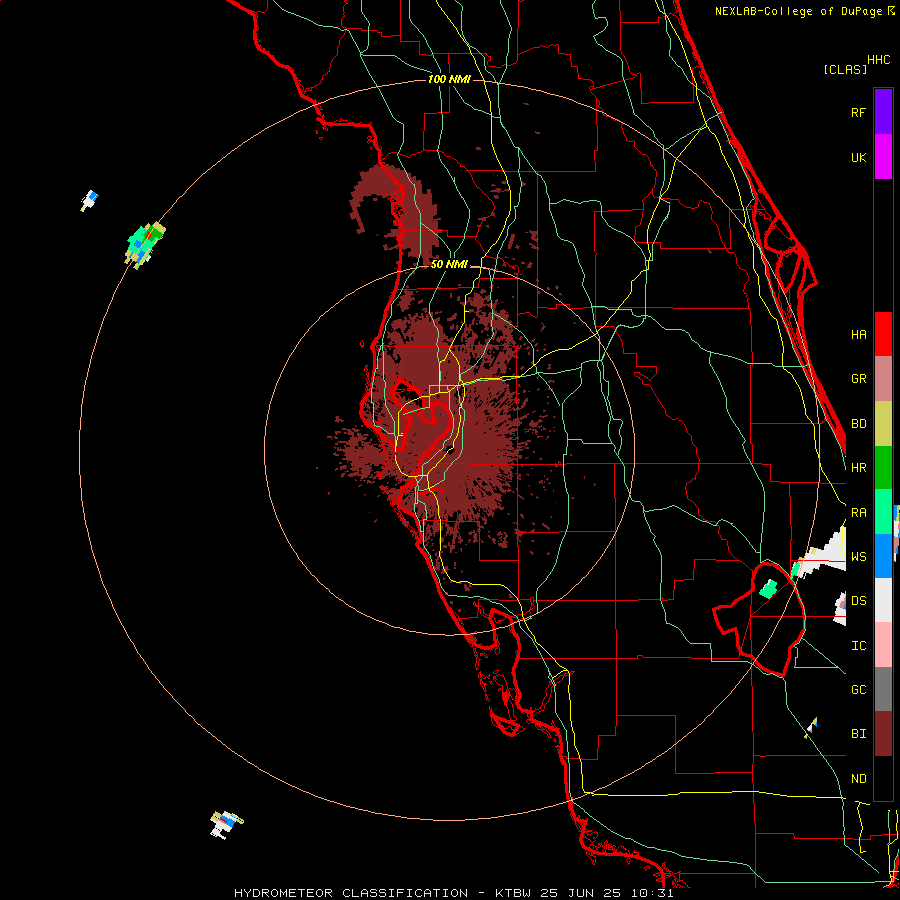
Task: Pick the yellow BD color swatch
Action: click(x=883, y=423)
